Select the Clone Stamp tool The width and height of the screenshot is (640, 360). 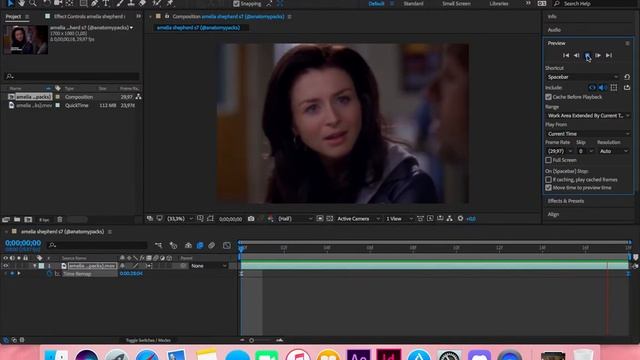tap(131, 3)
